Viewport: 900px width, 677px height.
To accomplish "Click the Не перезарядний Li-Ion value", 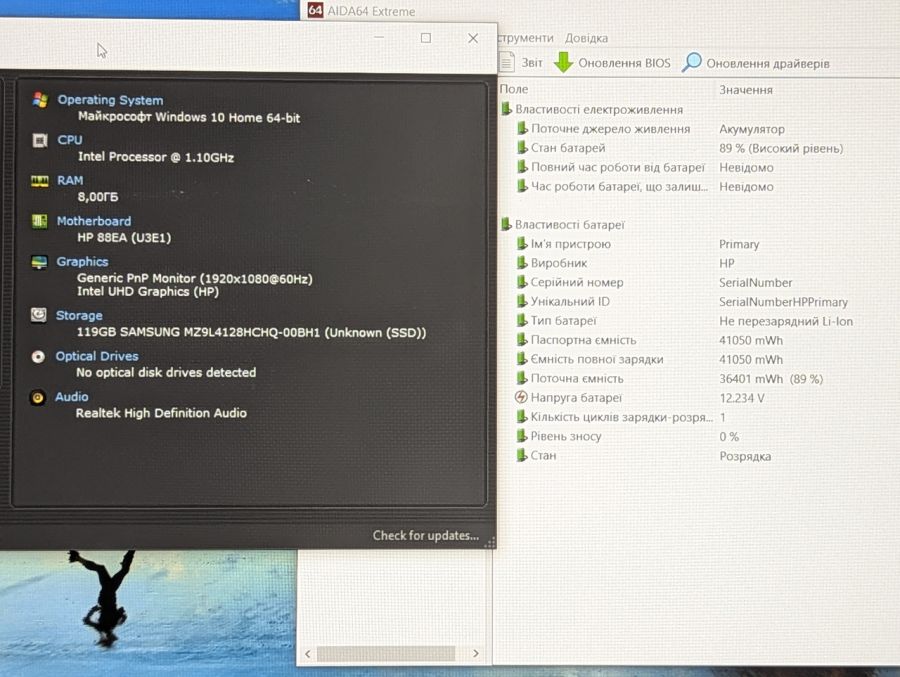I will click(x=786, y=321).
